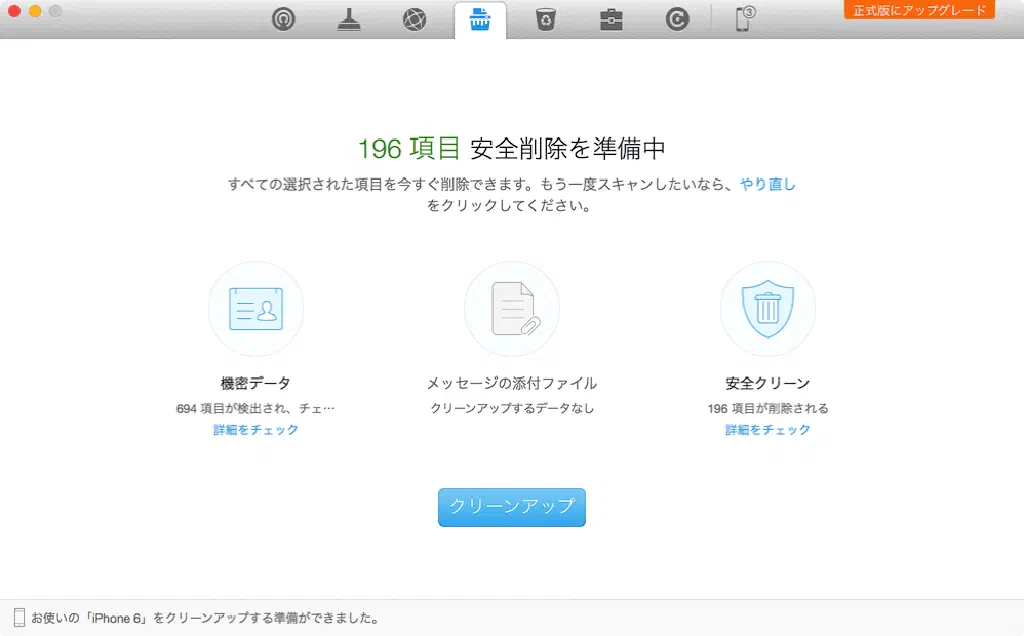
Task: Open the Toolbox briefcase icon
Action: [611, 19]
